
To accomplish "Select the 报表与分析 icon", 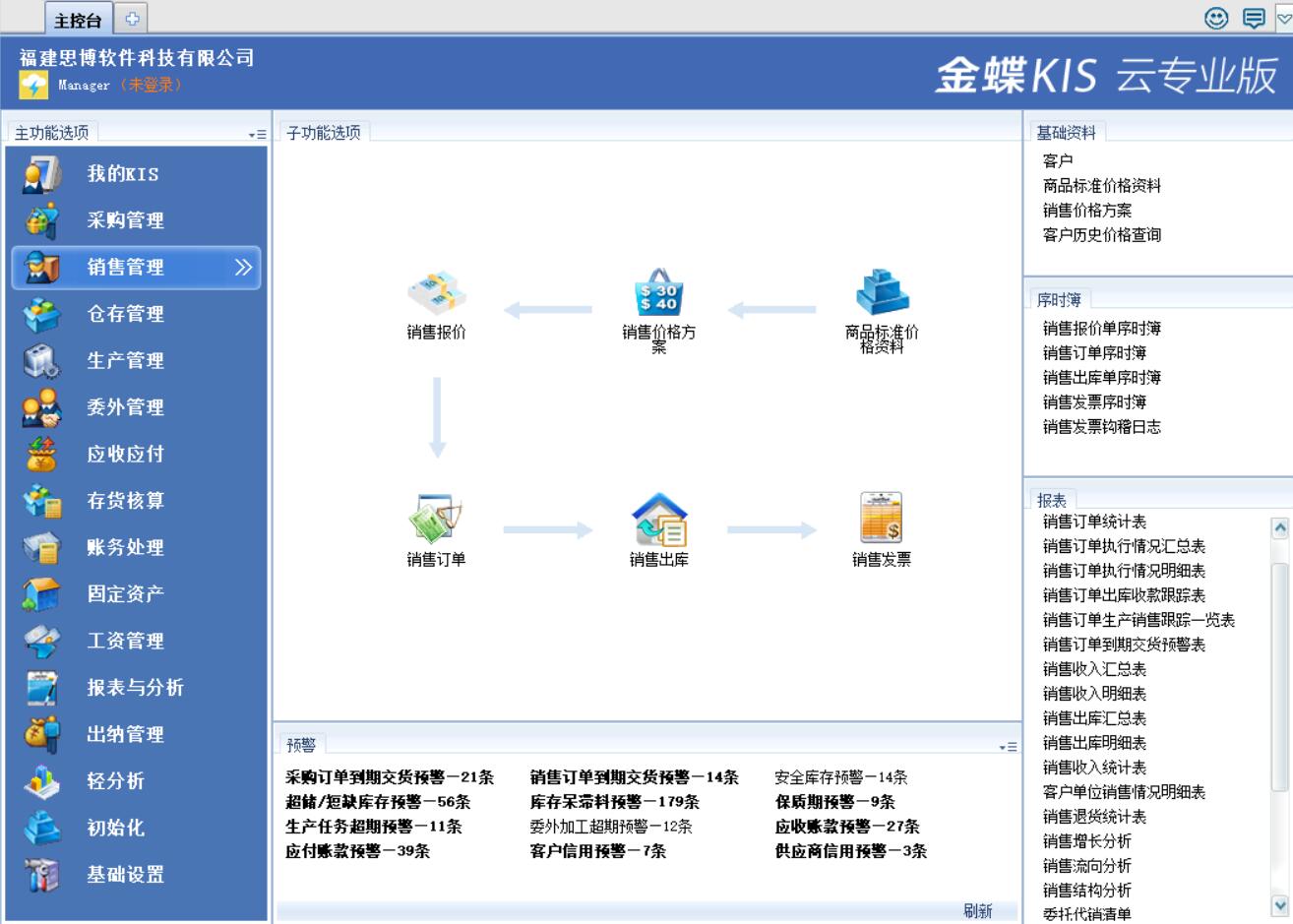I will 42,688.
